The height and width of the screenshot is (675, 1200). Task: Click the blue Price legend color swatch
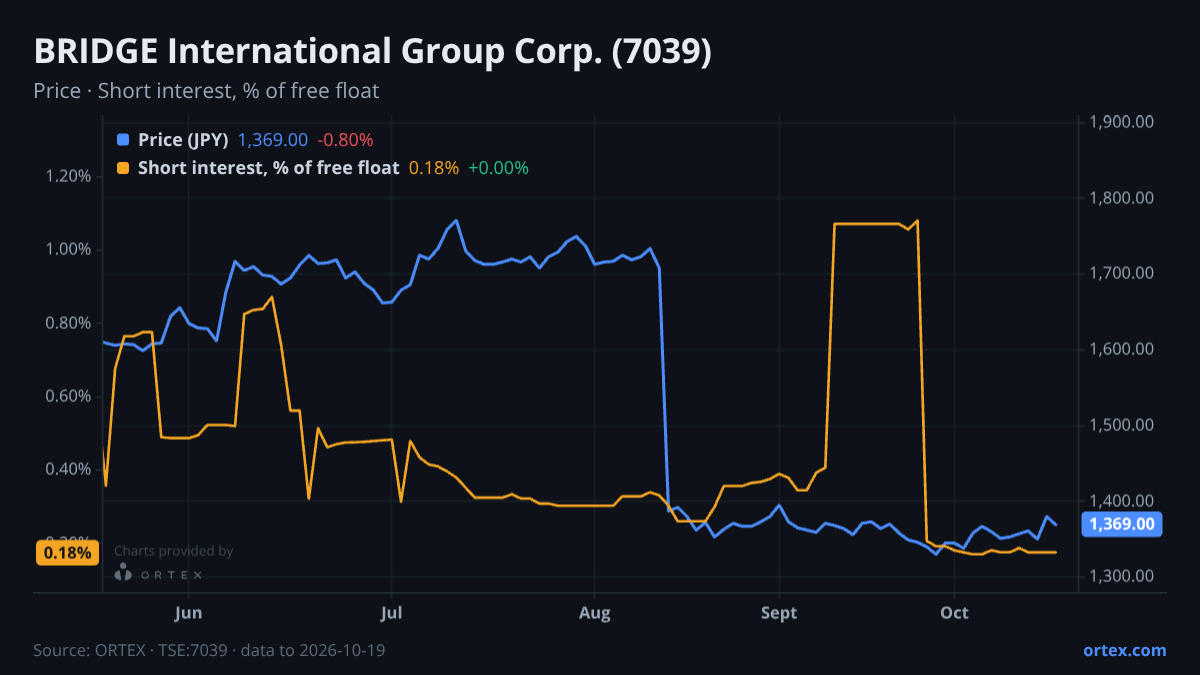123,140
